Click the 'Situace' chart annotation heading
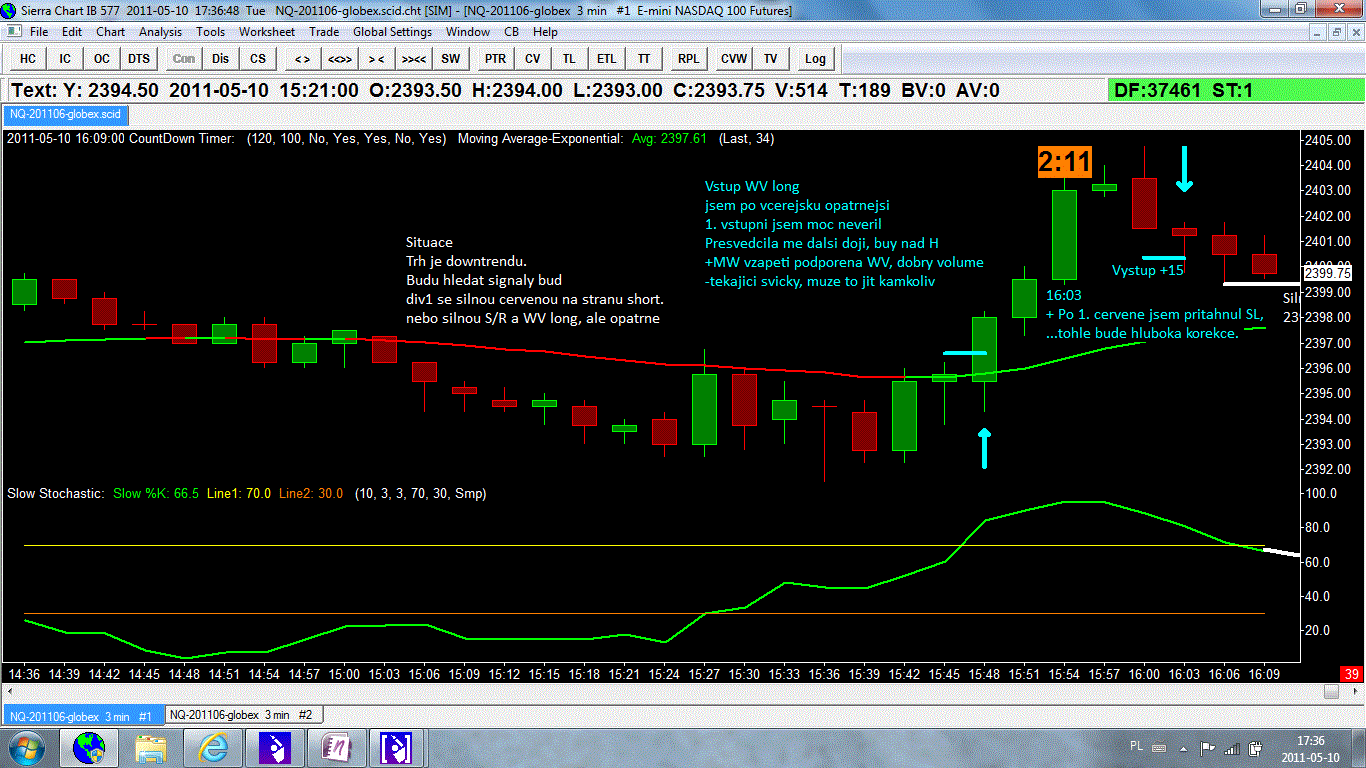Viewport: 1366px width, 768px height. pyautogui.click(x=429, y=242)
